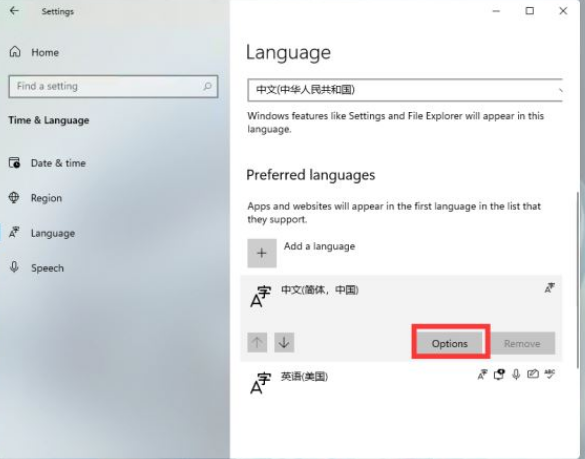
Task: Click the Remove button
Action: (x=522, y=343)
